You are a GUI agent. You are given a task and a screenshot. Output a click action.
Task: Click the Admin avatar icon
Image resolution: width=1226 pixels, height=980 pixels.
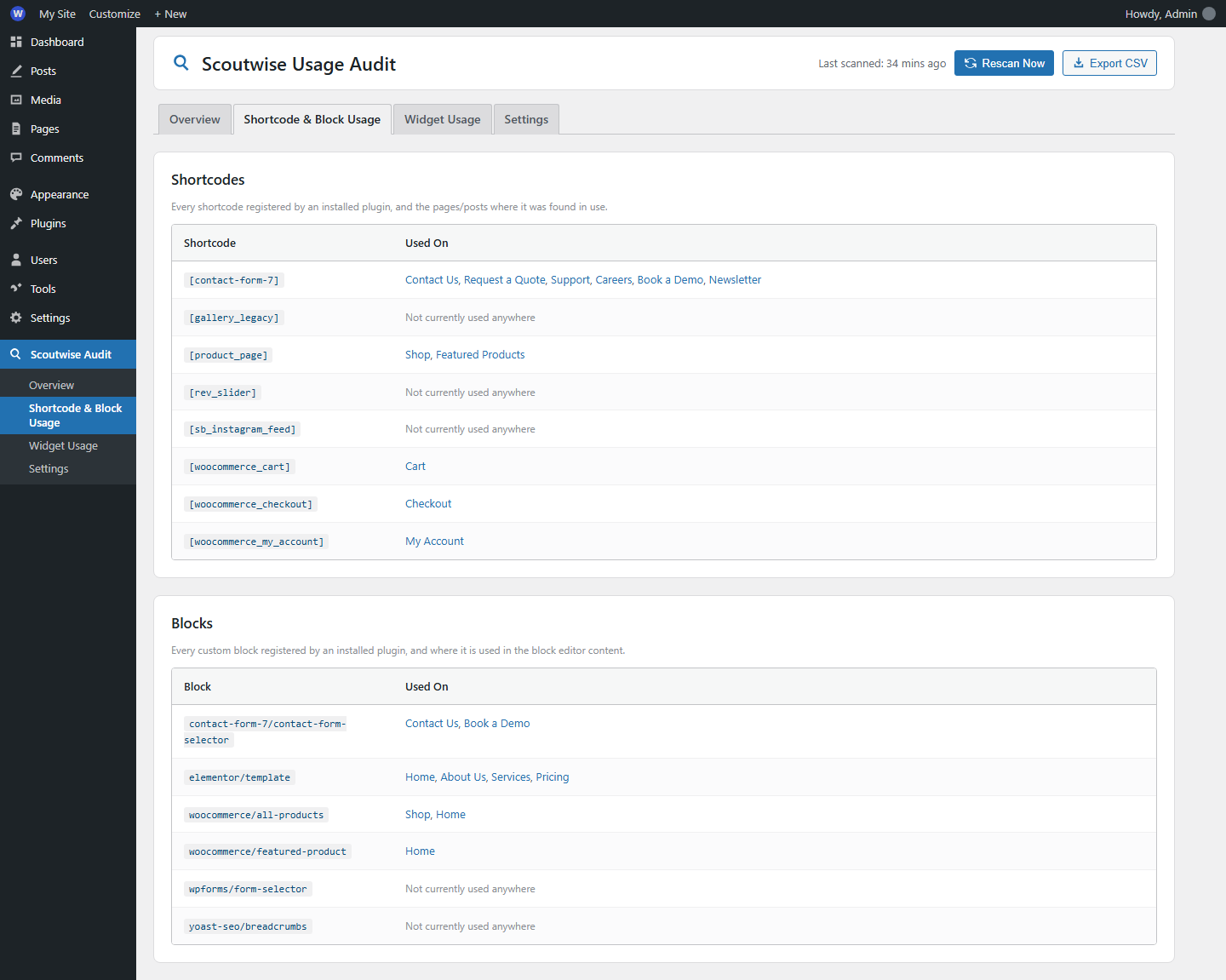(x=1209, y=14)
